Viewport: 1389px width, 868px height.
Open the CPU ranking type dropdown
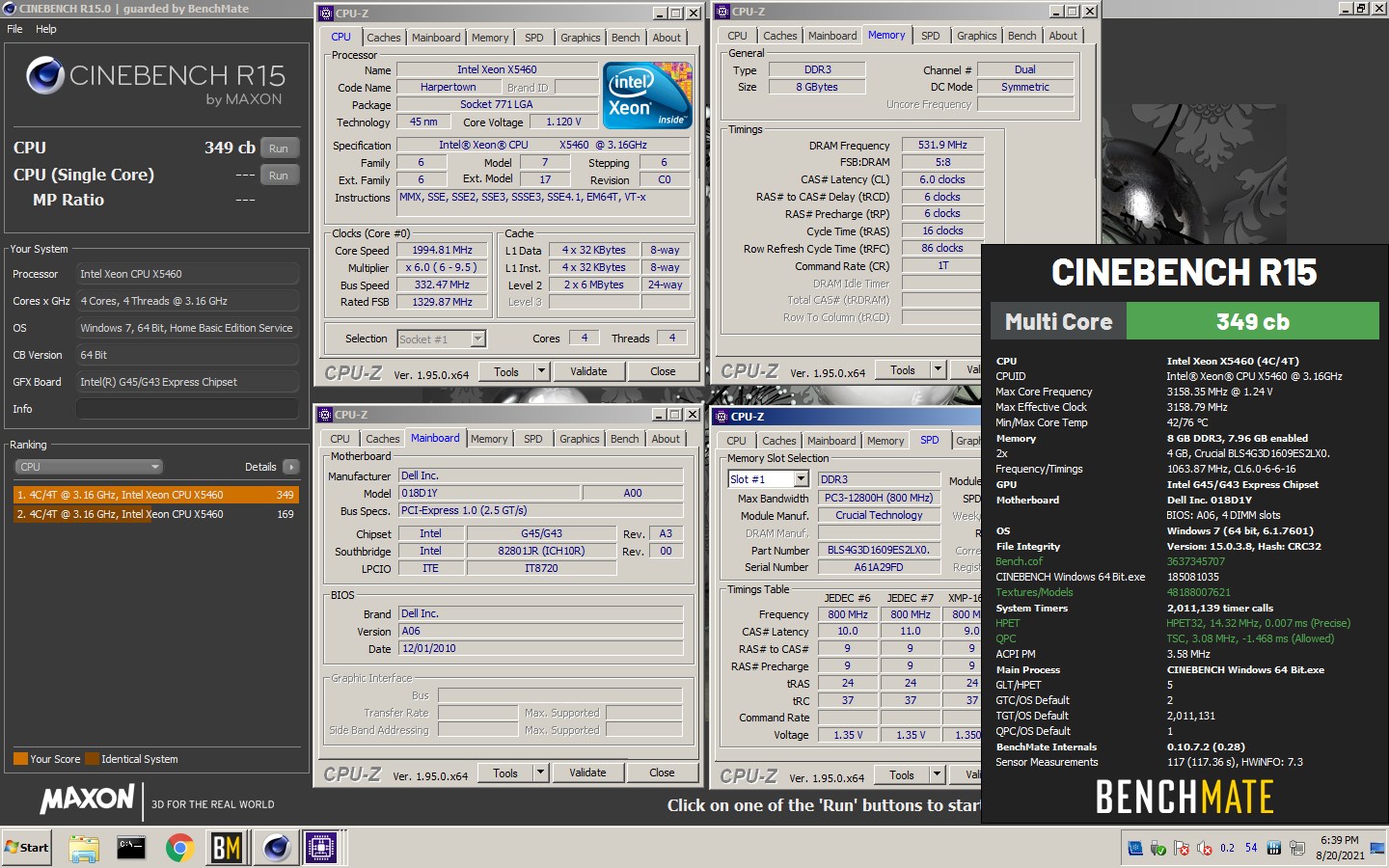tap(89, 467)
